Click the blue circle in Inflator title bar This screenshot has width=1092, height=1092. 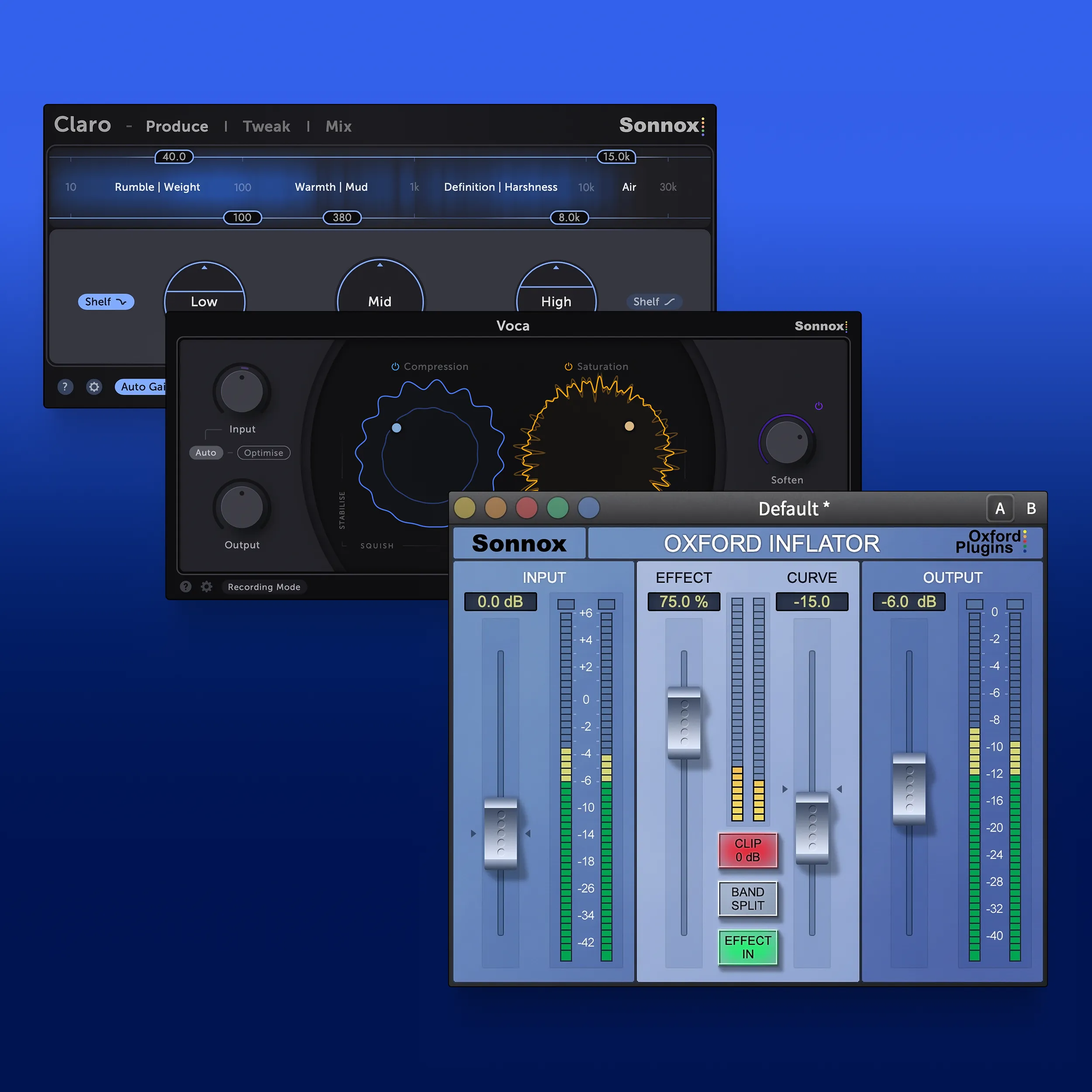[589, 508]
